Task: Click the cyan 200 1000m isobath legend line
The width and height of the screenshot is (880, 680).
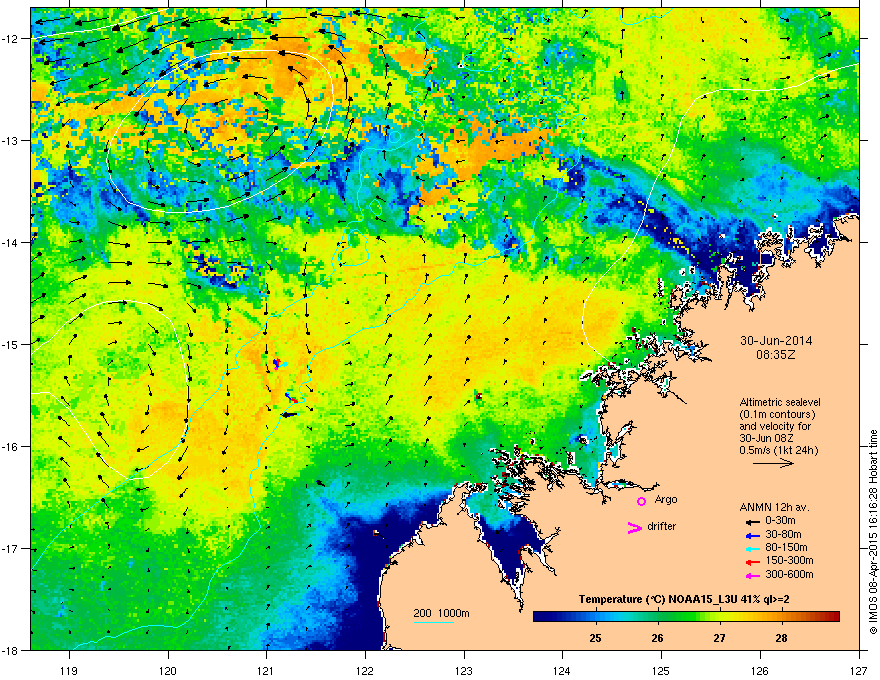Action: pyautogui.click(x=434, y=622)
